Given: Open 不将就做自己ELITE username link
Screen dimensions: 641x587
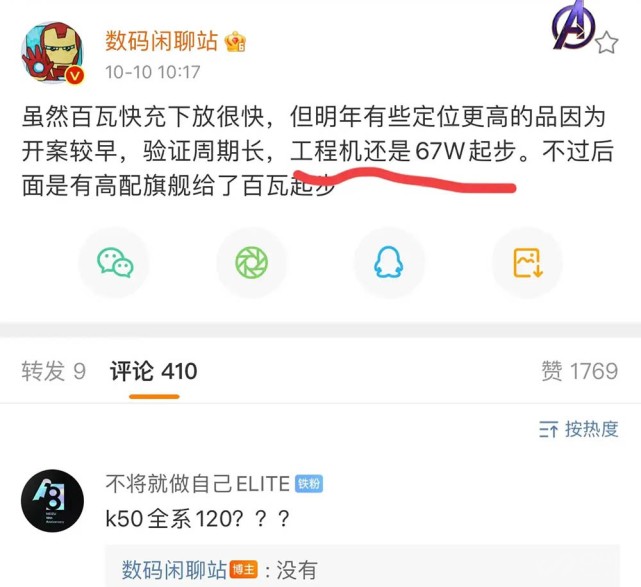Looking at the screenshot, I should (198, 484).
